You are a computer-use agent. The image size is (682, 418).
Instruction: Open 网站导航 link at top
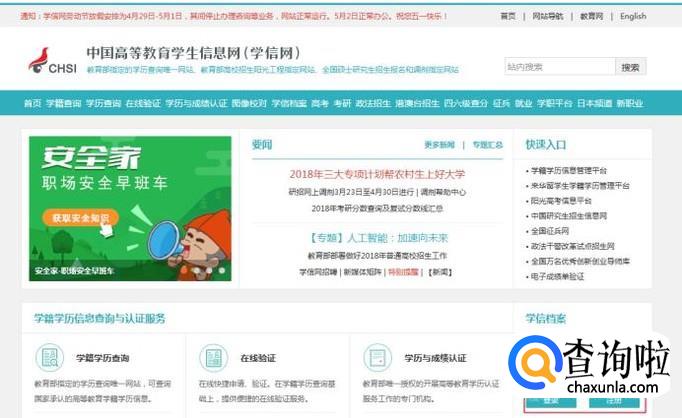point(548,16)
